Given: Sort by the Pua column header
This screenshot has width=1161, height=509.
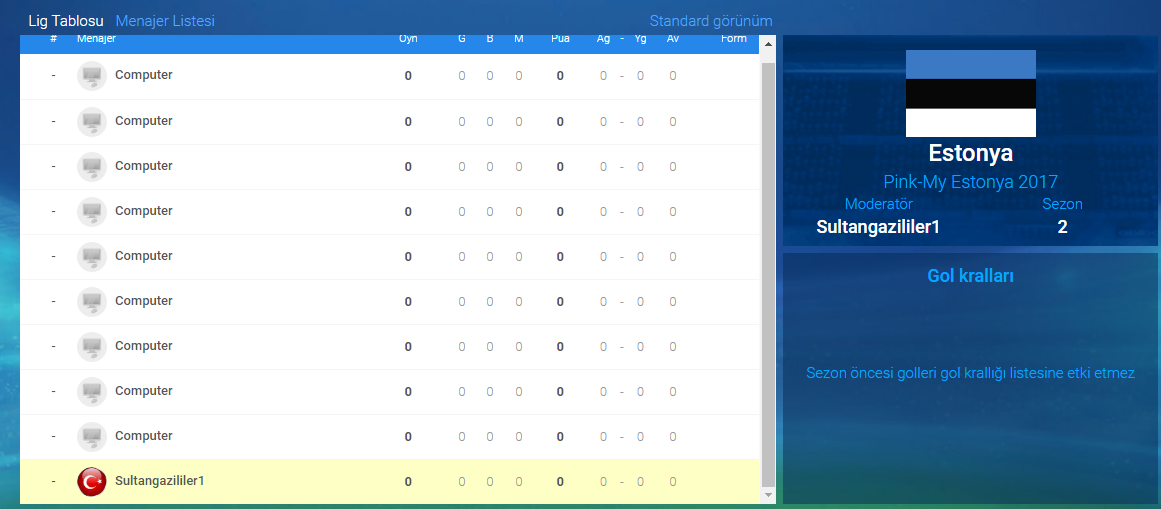Looking at the screenshot, I should 560,39.
